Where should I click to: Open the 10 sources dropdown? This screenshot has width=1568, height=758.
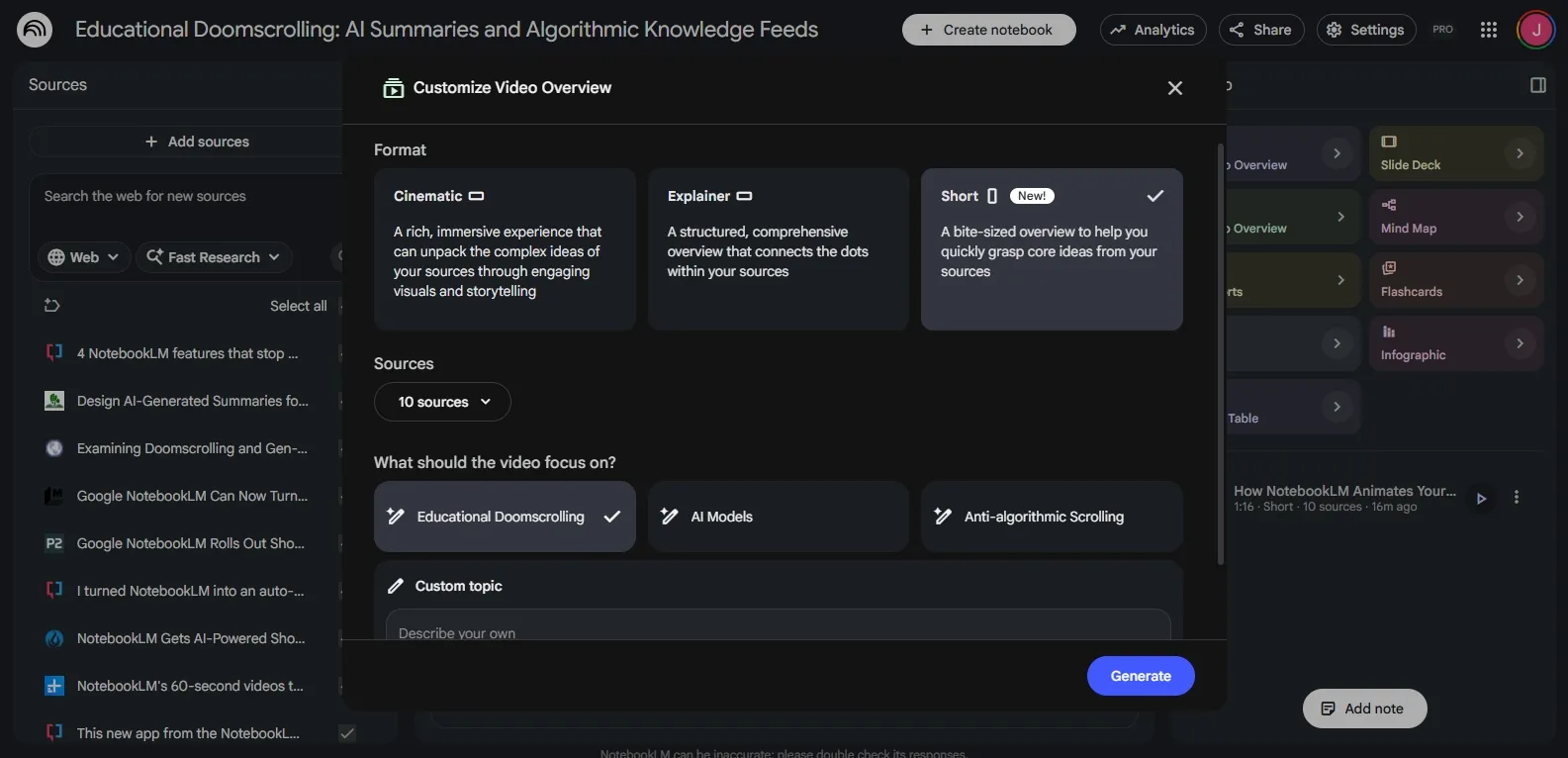(442, 402)
